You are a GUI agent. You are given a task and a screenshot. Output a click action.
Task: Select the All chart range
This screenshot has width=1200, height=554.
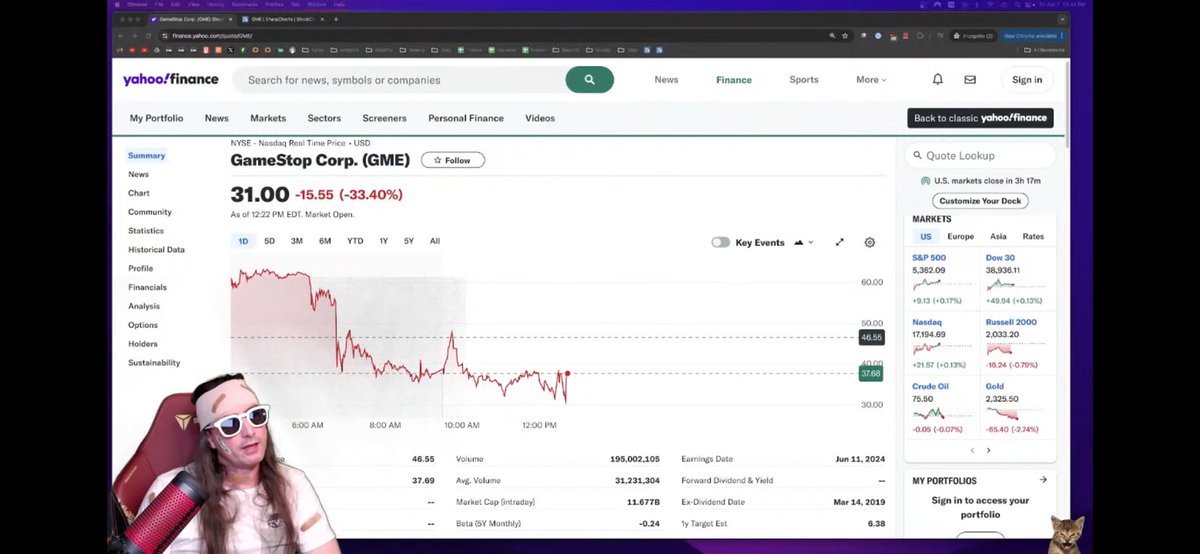(435, 241)
